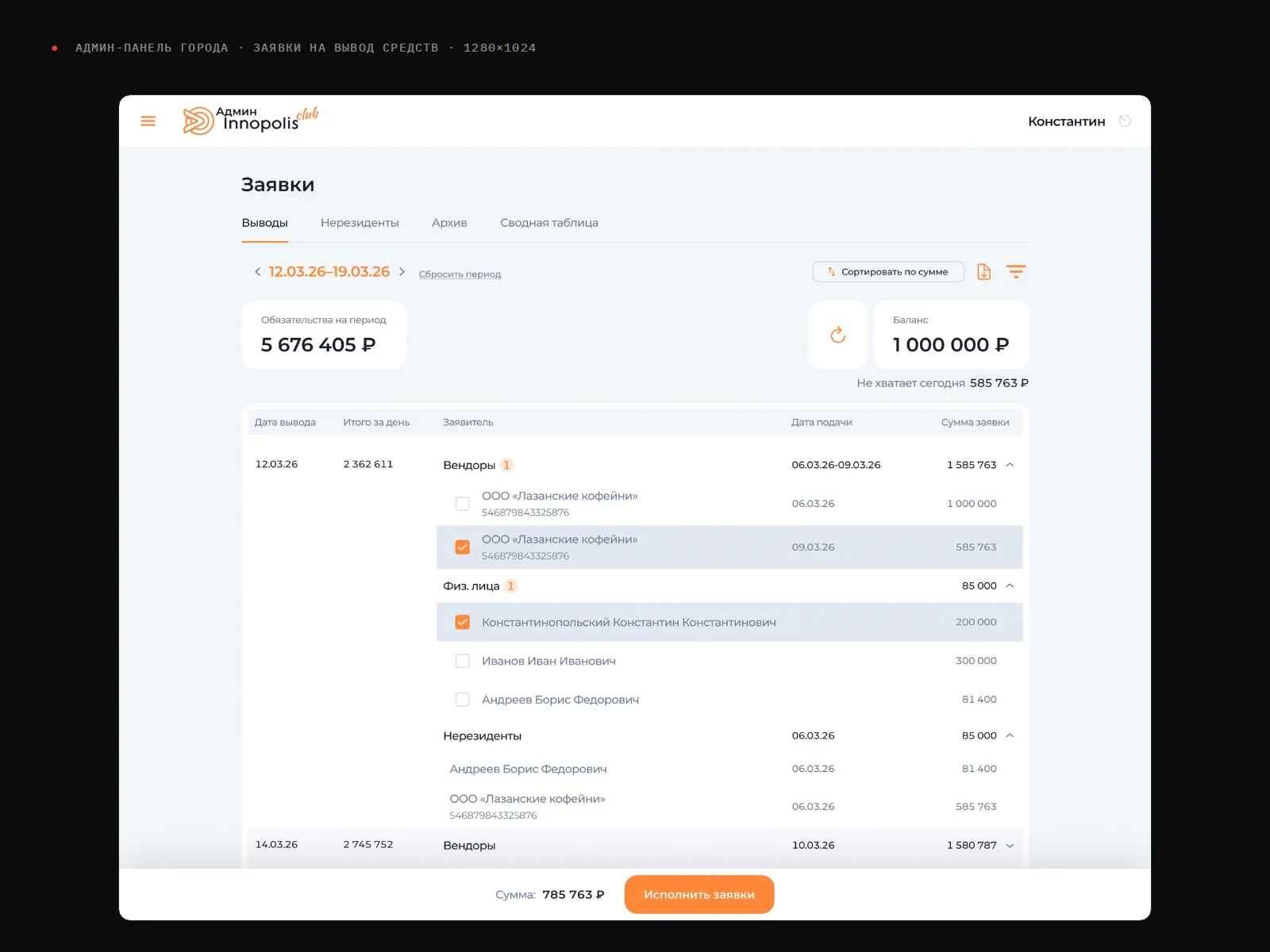Go to next period with right arrow
Viewport: 1270px width, 952px height.
(402, 271)
